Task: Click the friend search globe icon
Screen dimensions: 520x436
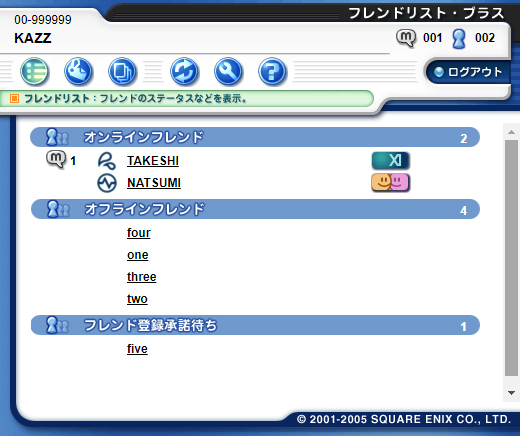Action: click(x=78, y=71)
